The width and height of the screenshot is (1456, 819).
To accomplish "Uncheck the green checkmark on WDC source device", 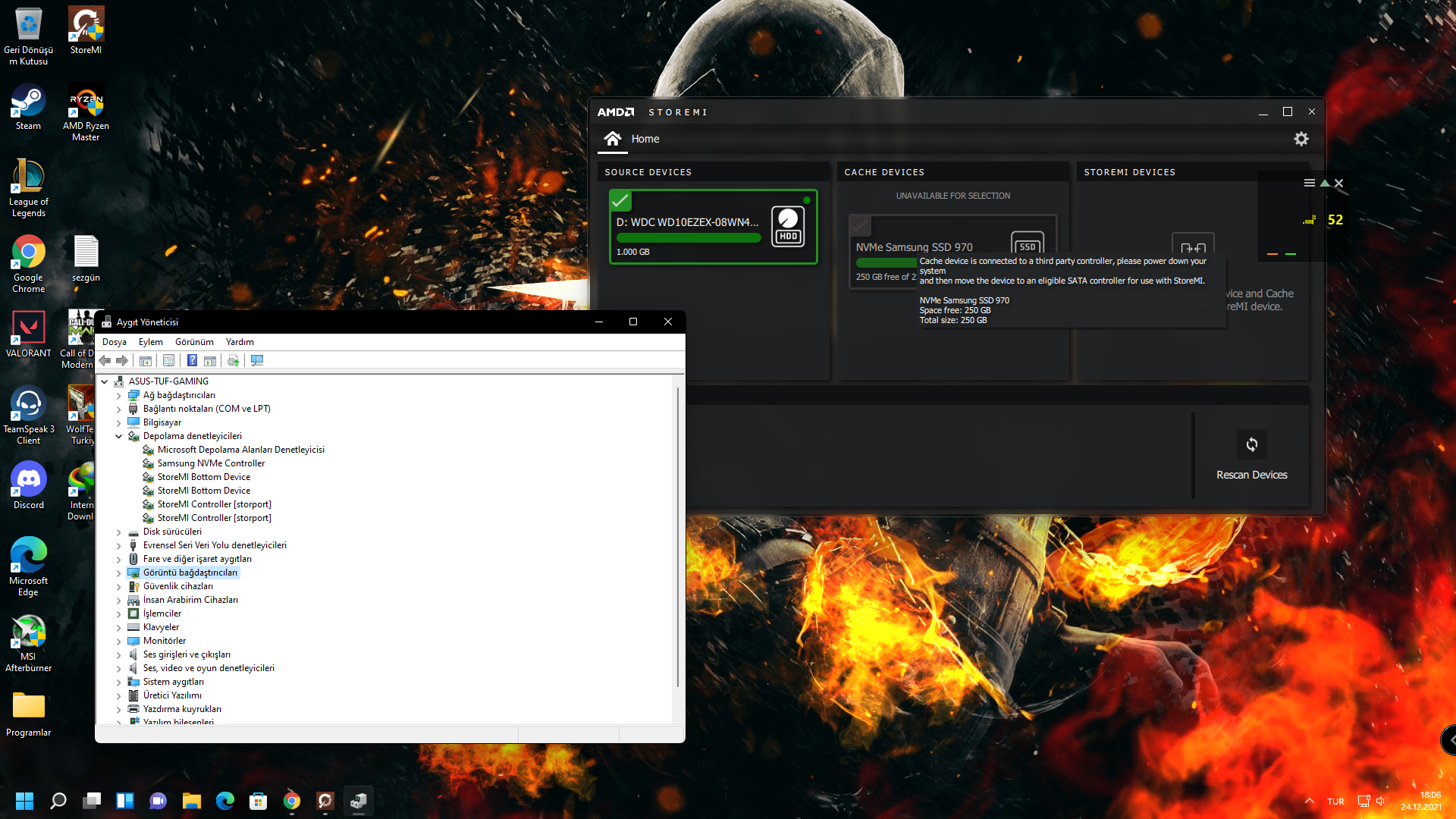I will (x=620, y=201).
